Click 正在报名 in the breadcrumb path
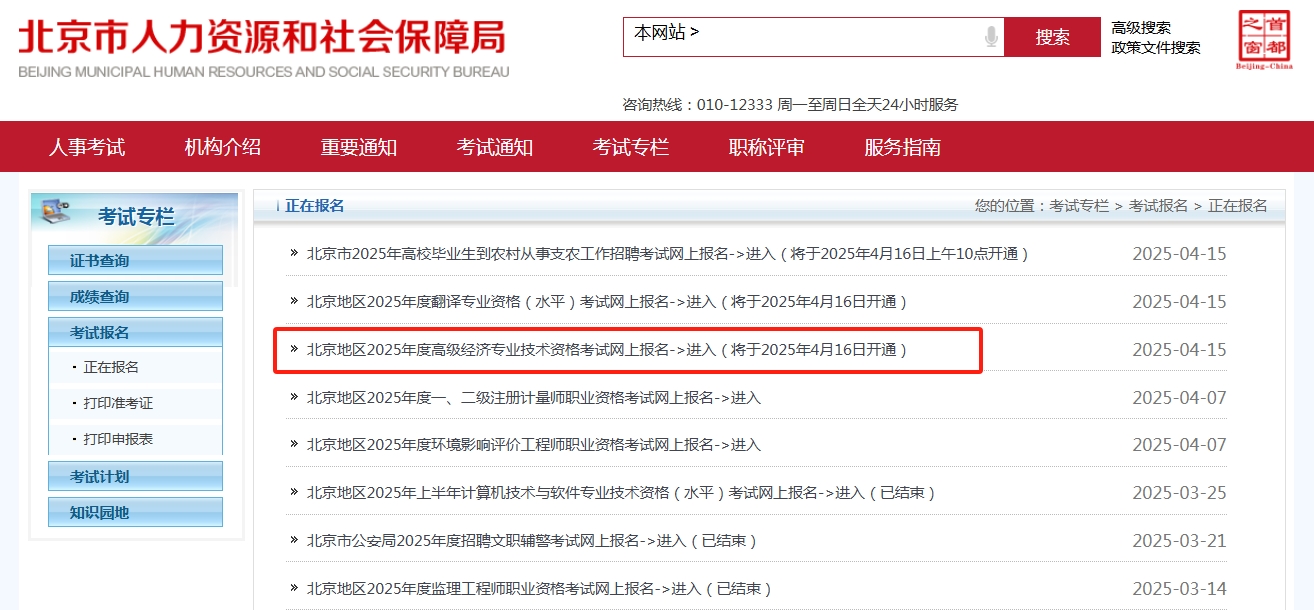This screenshot has height=610, width=1314. pyautogui.click(x=1238, y=205)
